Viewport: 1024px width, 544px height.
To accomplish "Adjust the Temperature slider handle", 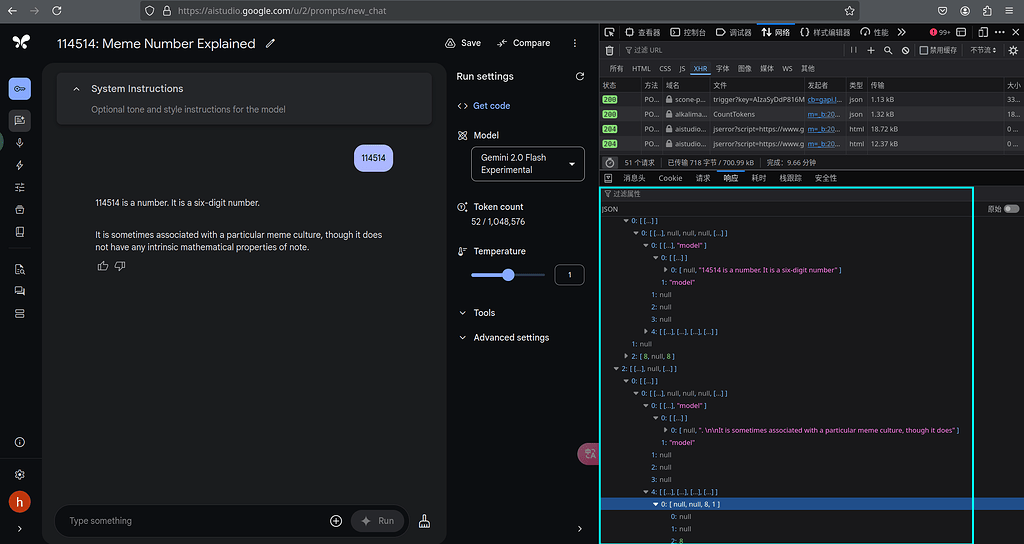I will coord(508,275).
